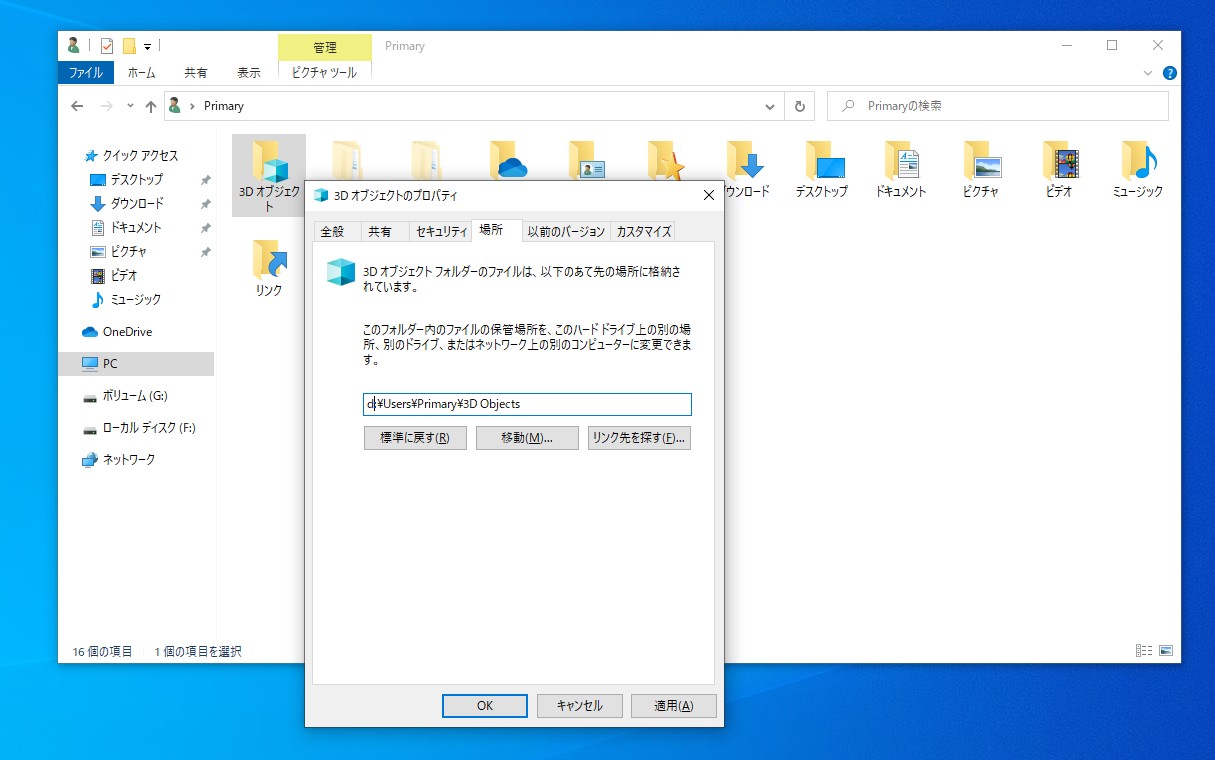This screenshot has height=760, width=1215.
Task: Open the ピクチャ ツール ribbon tab
Action: 324,73
